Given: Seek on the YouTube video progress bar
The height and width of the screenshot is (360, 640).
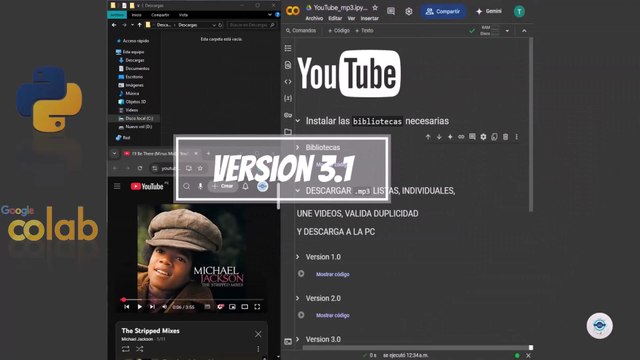Looking at the screenshot, I should 191,300.
